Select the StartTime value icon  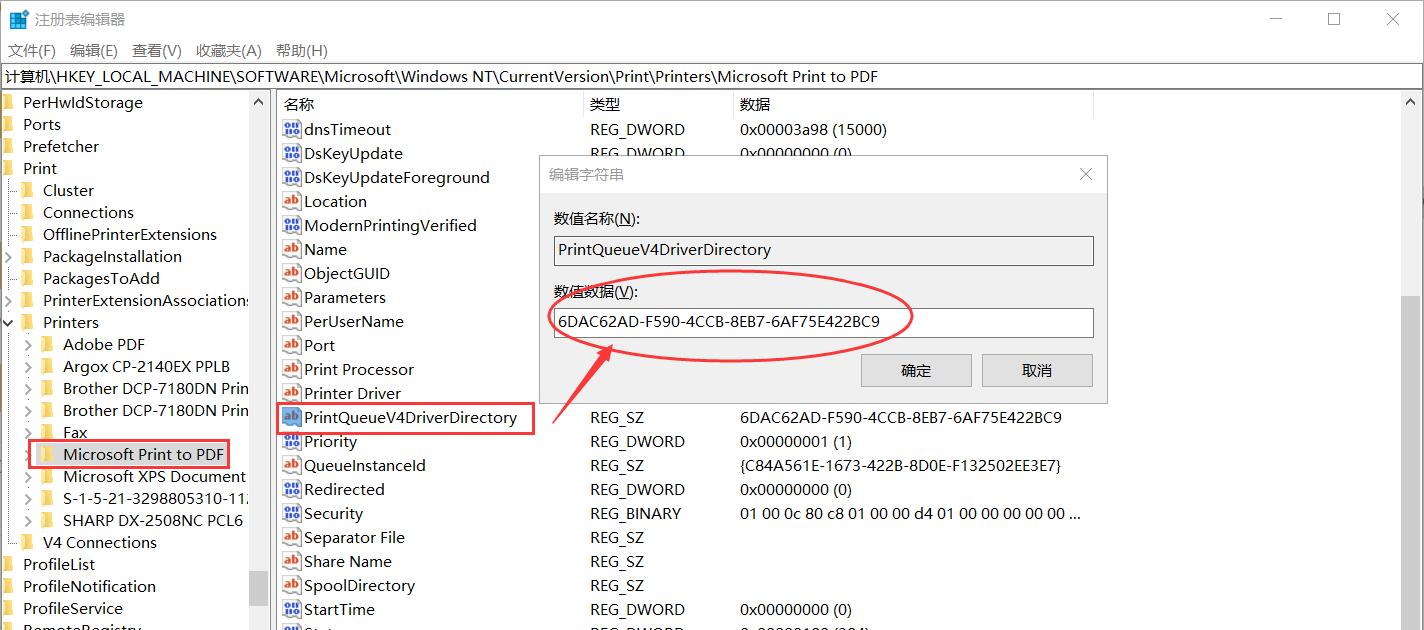pos(291,609)
